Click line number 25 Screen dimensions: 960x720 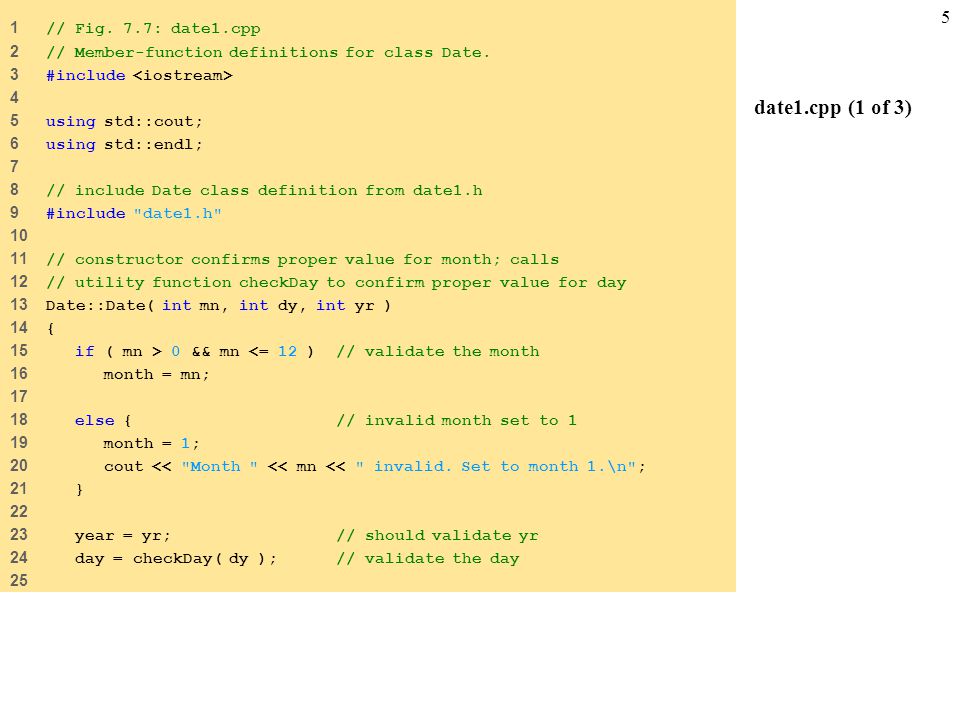click(x=19, y=580)
